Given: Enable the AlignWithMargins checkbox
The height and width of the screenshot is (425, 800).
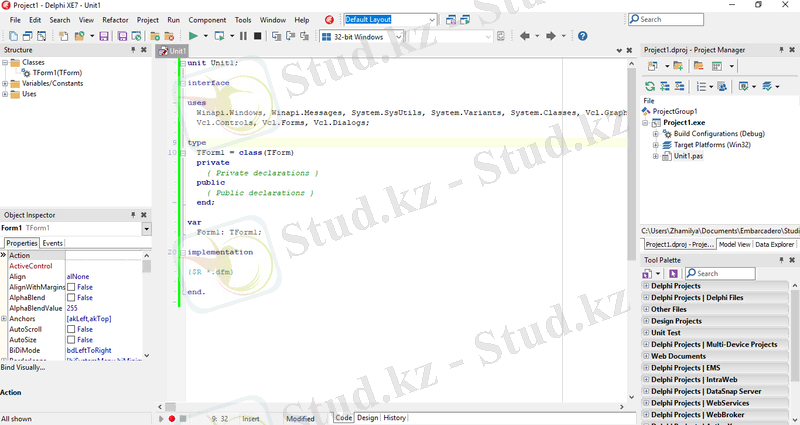Looking at the screenshot, I should tap(71, 287).
